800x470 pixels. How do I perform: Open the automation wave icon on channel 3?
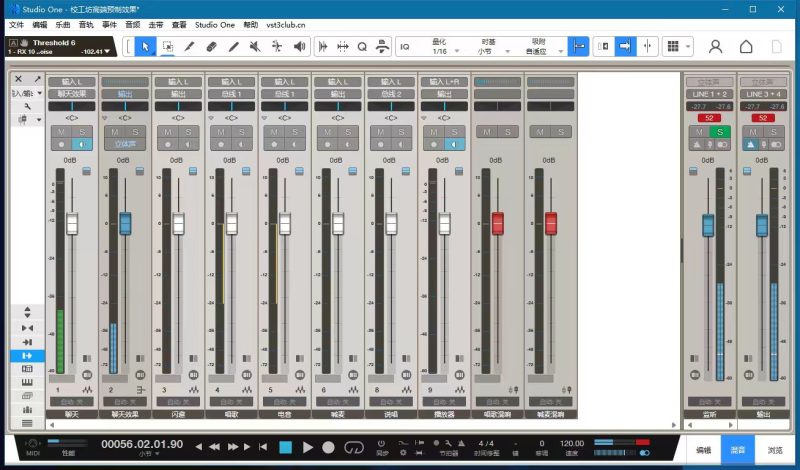pos(193,390)
